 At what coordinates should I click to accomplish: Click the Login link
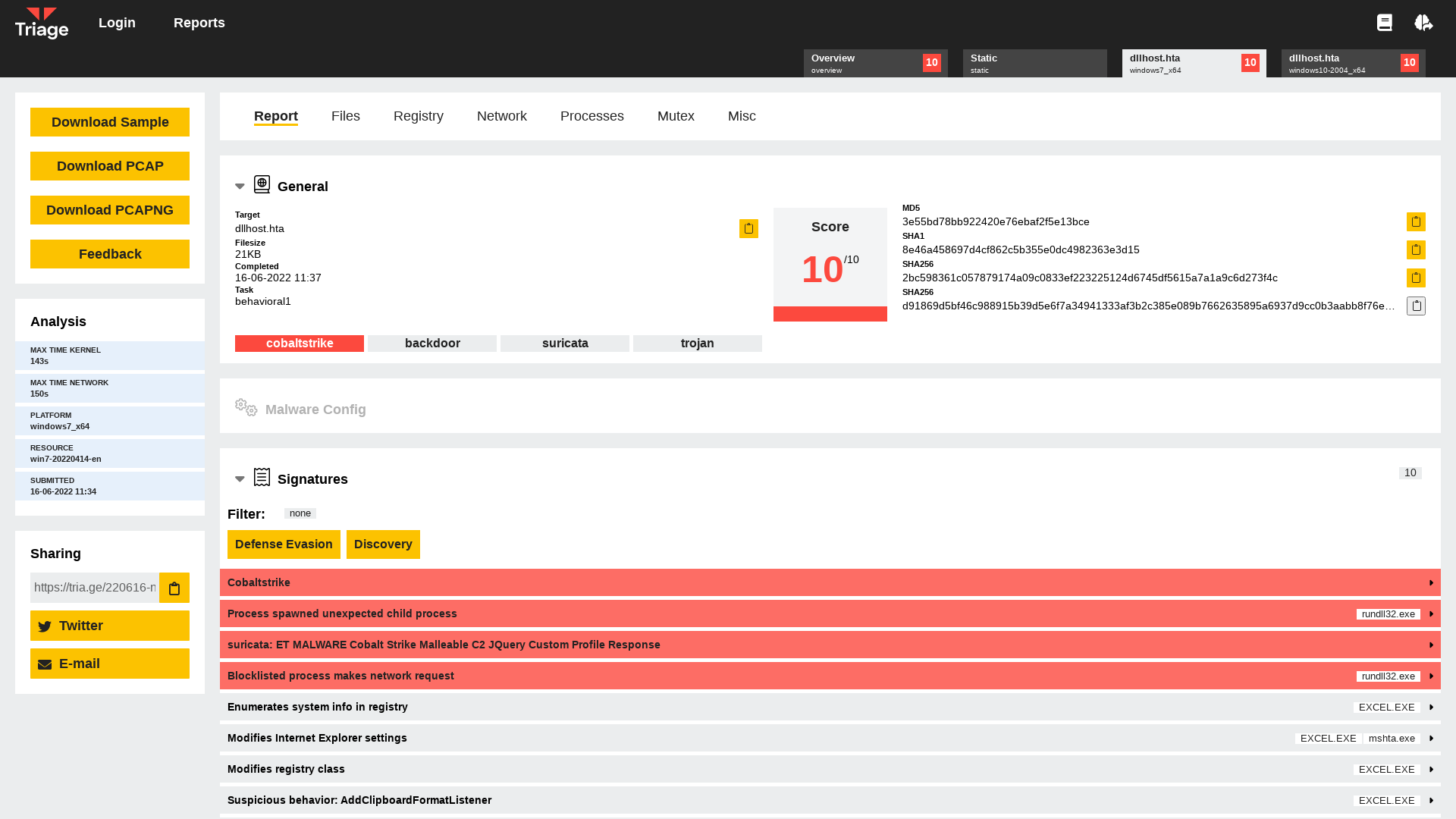click(117, 23)
